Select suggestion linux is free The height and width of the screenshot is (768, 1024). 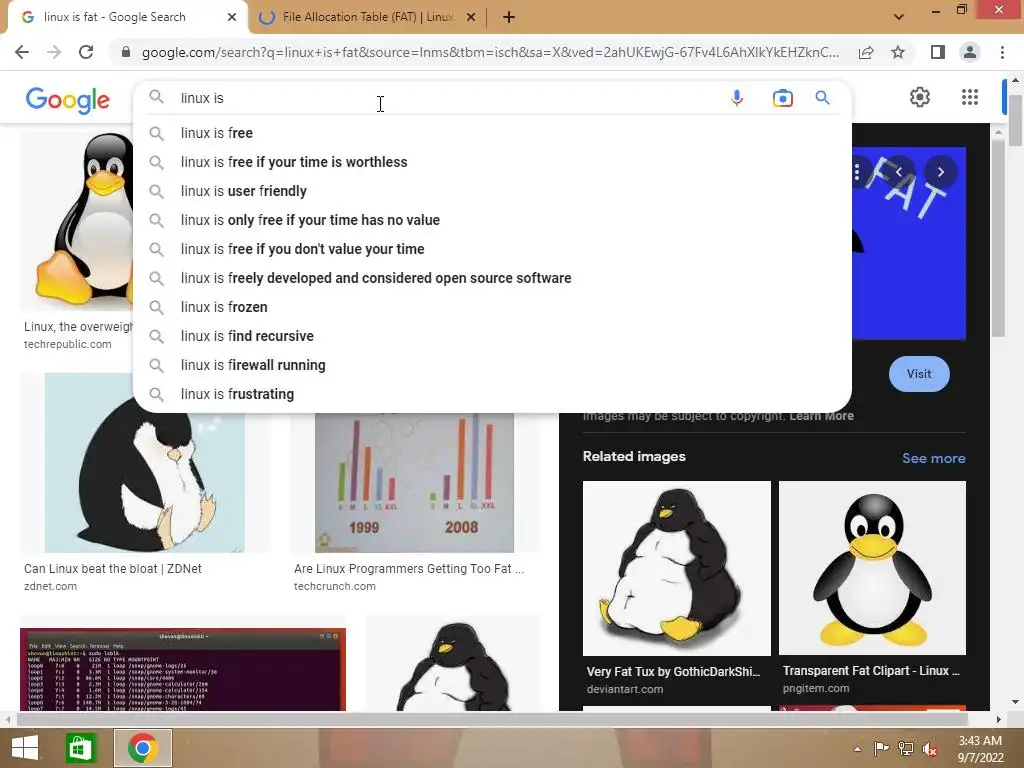[492, 133]
